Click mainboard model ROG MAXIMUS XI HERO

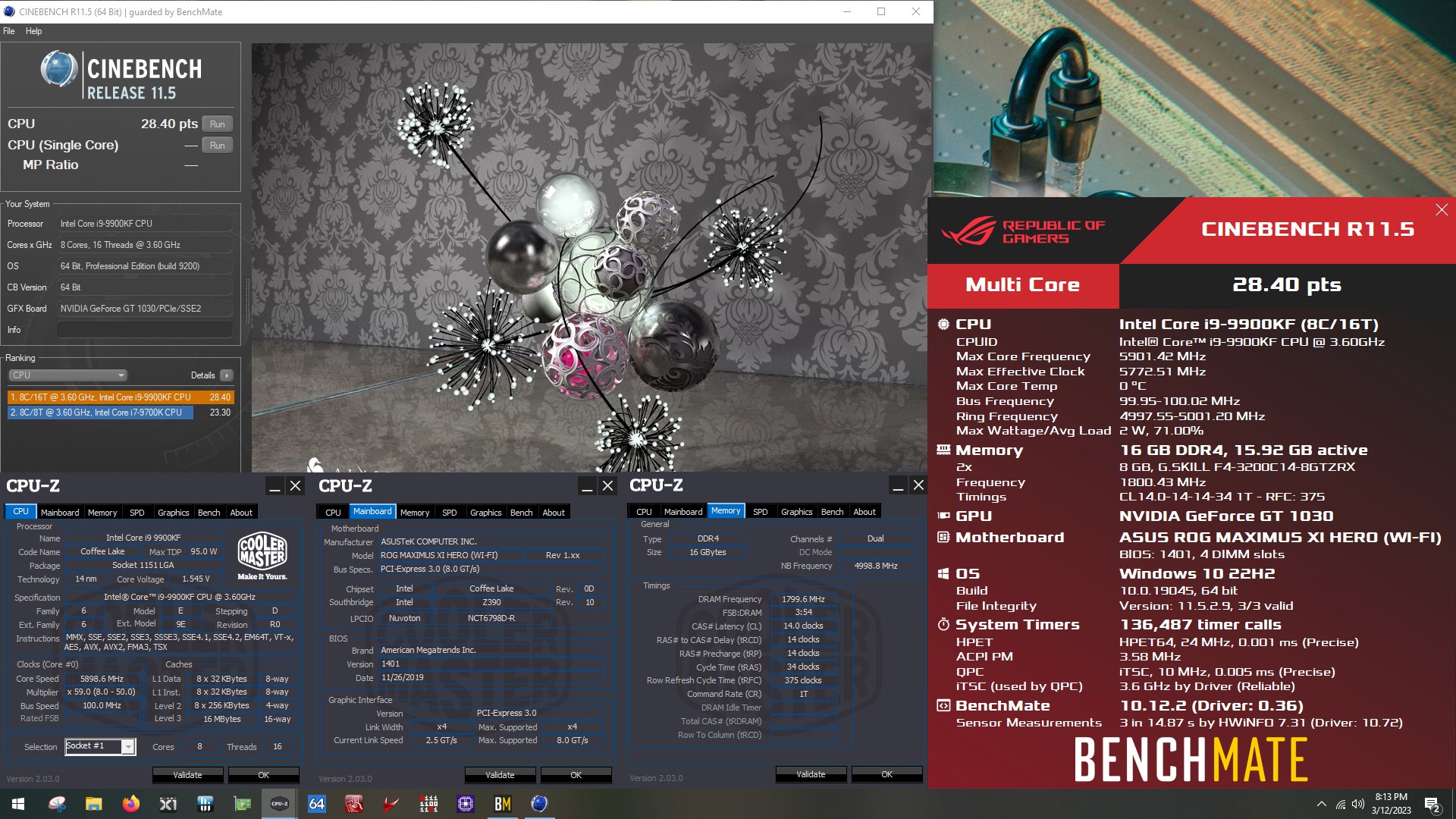tap(450, 555)
